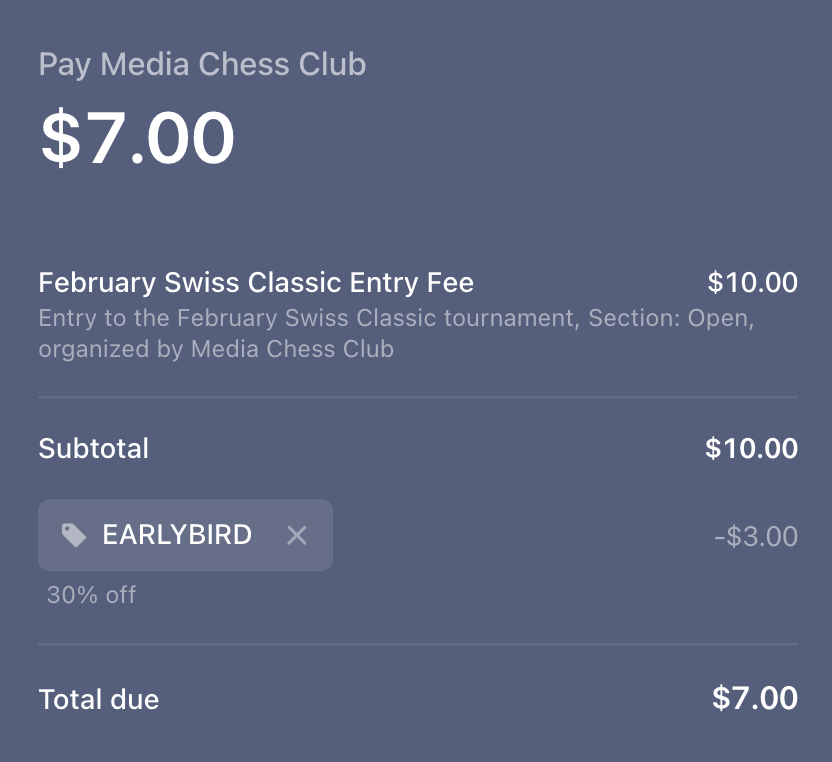
Task: Select the EARLYBIRD coupon code text
Action: coord(177,535)
